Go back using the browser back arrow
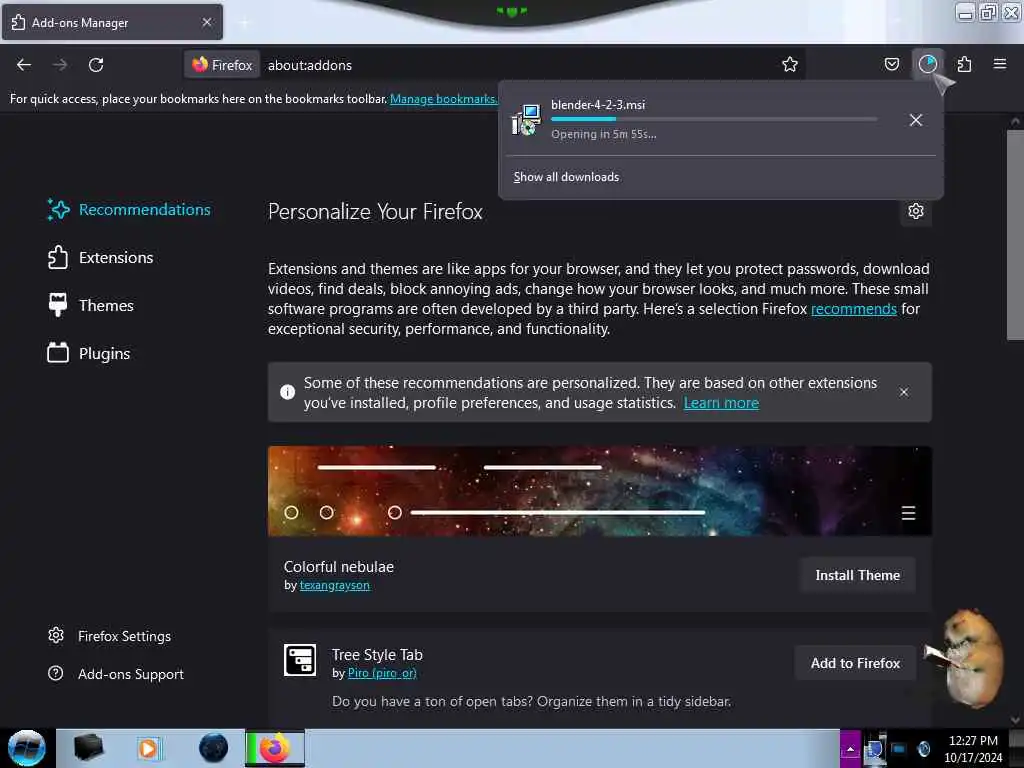The width and height of the screenshot is (1024, 768). (x=24, y=65)
